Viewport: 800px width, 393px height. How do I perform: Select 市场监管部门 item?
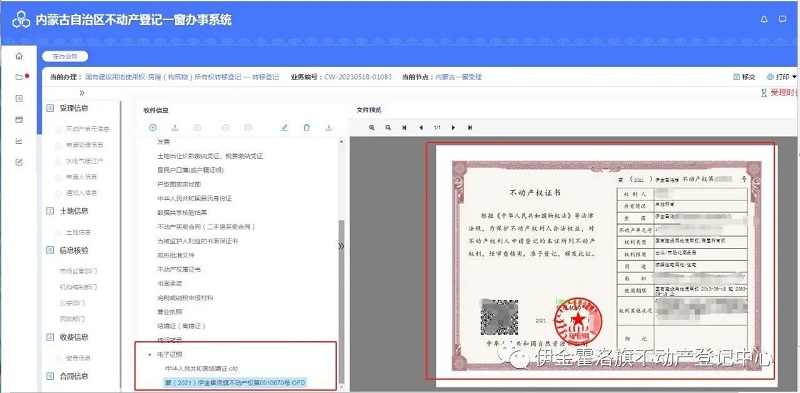coord(78,272)
